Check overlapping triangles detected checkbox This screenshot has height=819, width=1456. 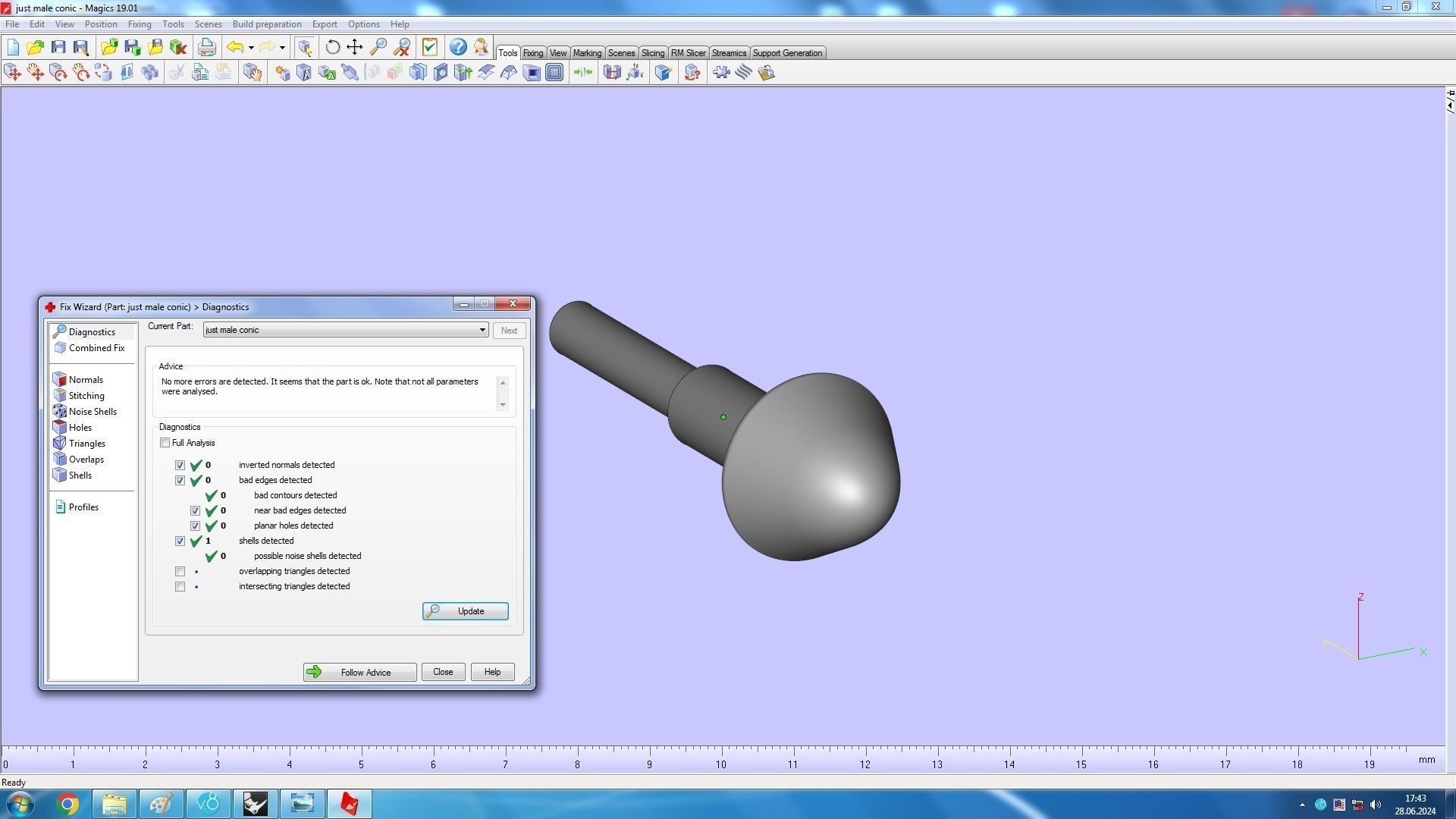tap(180, 571)
